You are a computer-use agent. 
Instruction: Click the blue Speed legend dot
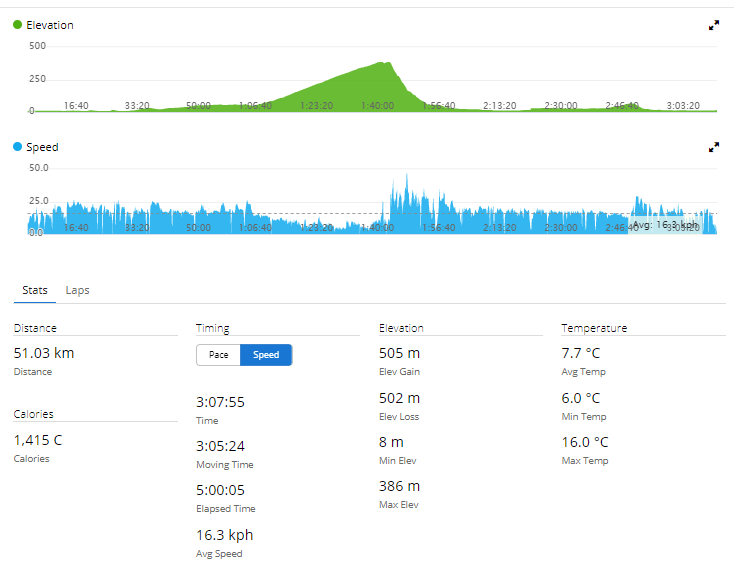point(18,147)
